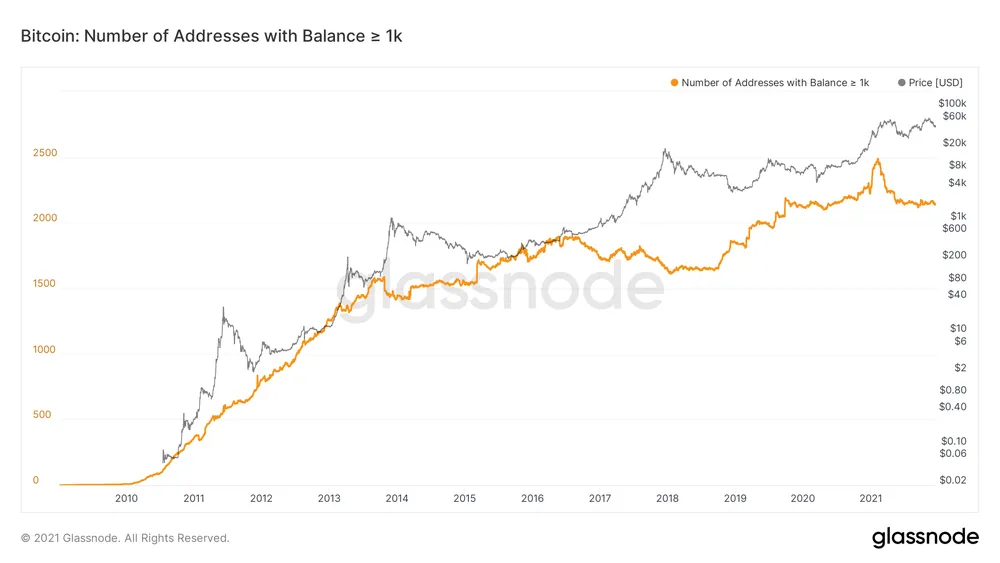
Task: Select the 2010 x-axis label
Action: pos(126,498)
